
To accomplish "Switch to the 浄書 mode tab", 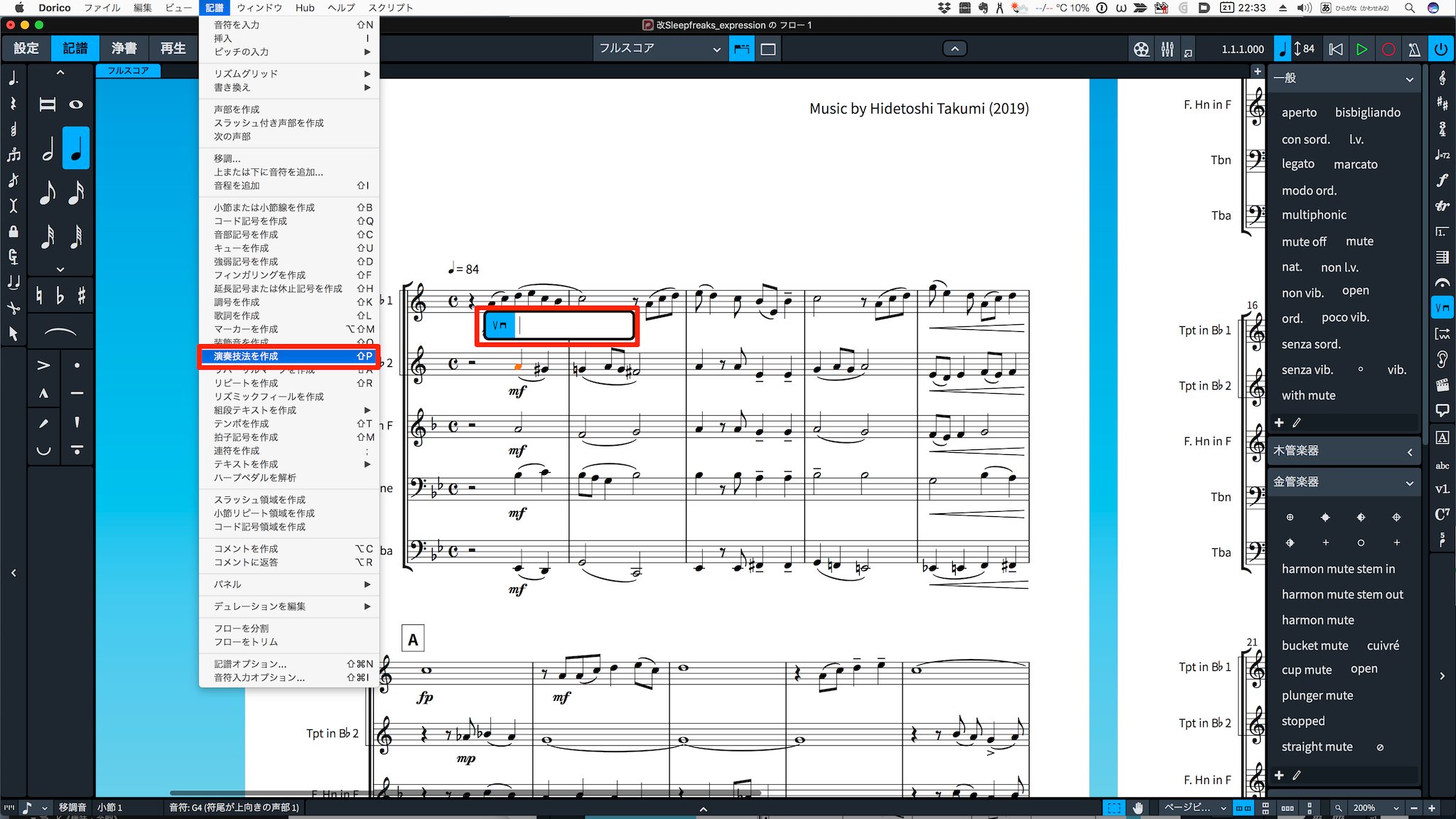I will 124,48.
